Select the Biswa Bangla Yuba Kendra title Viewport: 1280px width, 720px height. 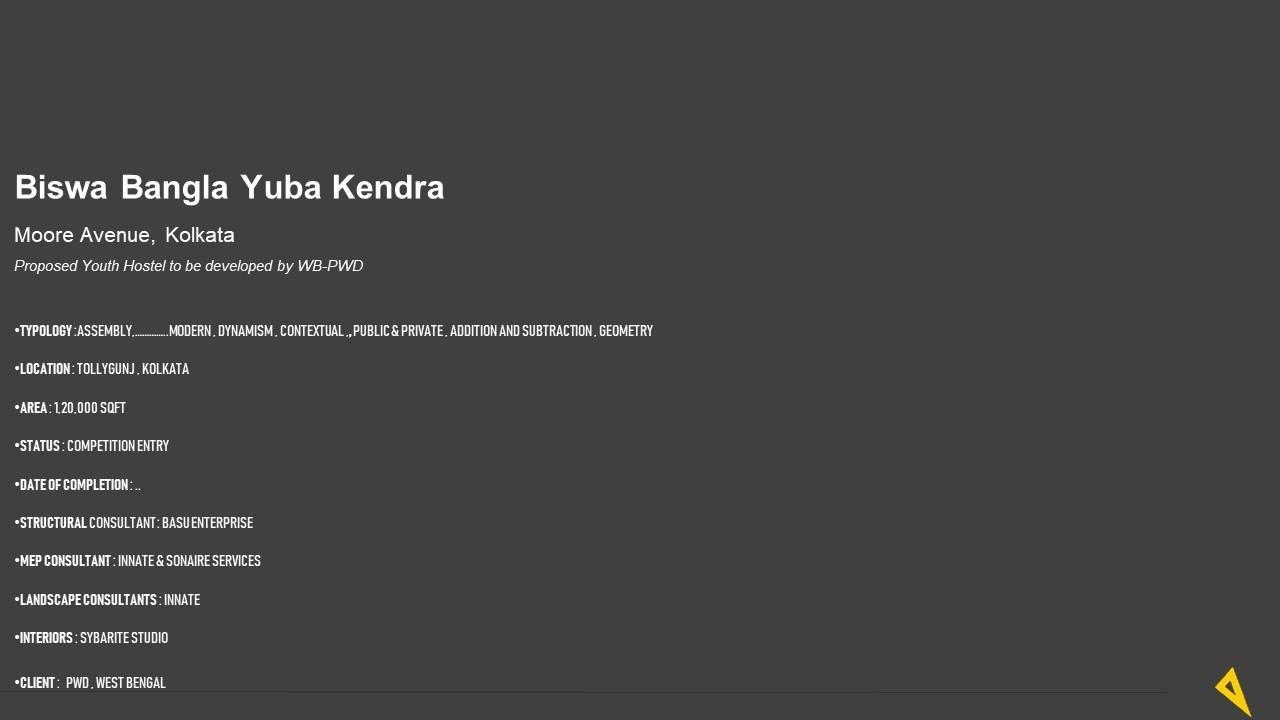pos(229,187)
